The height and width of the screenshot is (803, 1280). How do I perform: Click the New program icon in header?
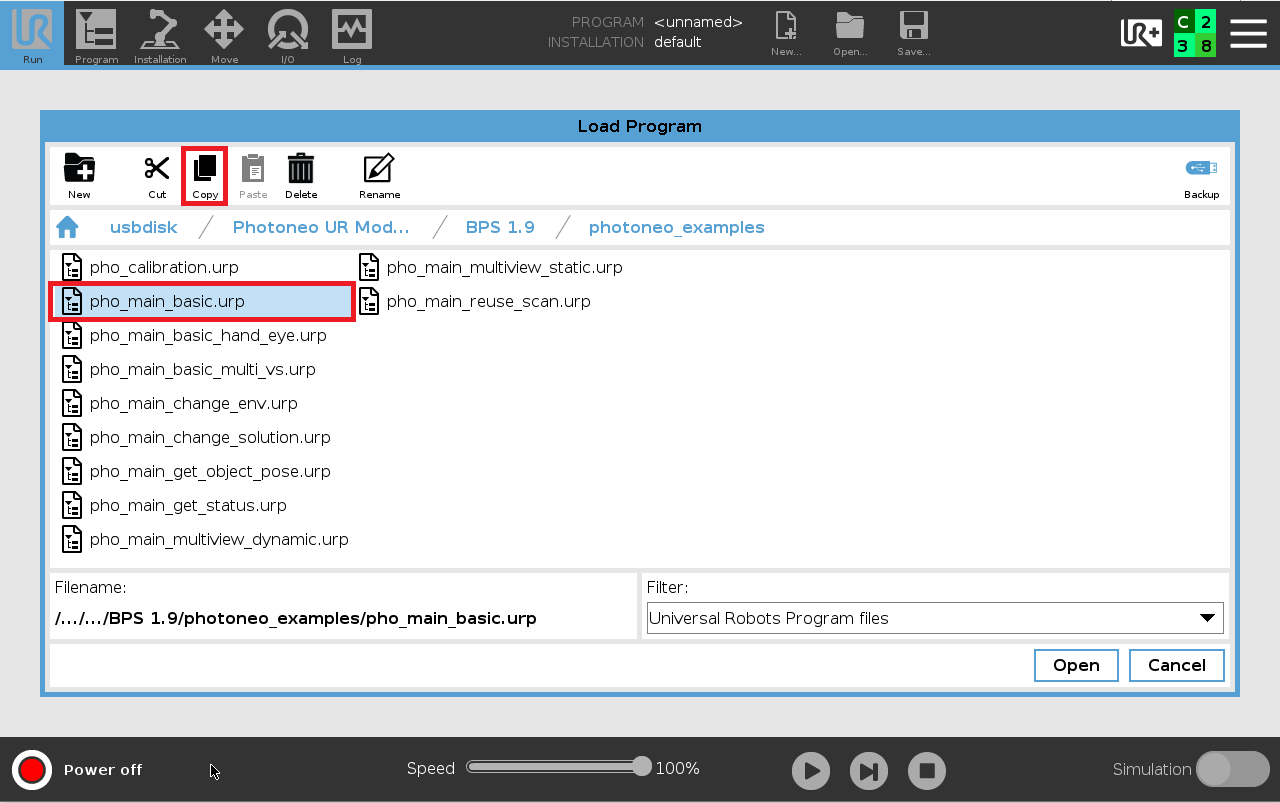(x=786, y=34)
